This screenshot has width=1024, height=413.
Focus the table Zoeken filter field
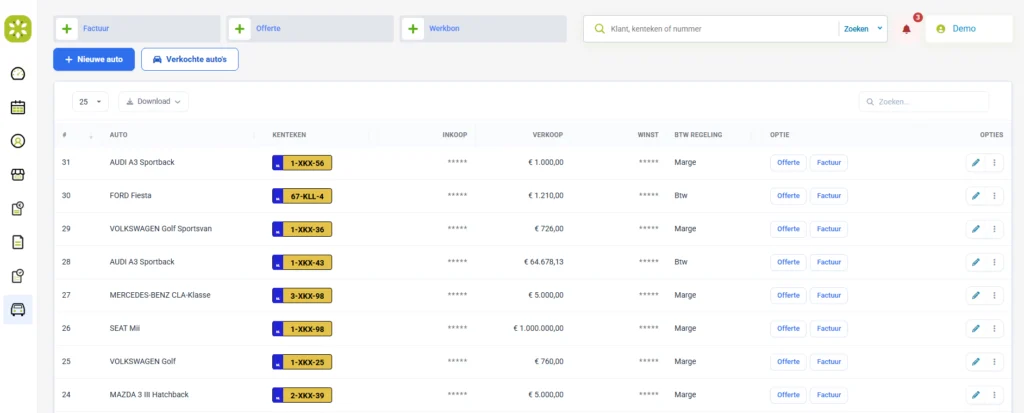coord(923,102)
